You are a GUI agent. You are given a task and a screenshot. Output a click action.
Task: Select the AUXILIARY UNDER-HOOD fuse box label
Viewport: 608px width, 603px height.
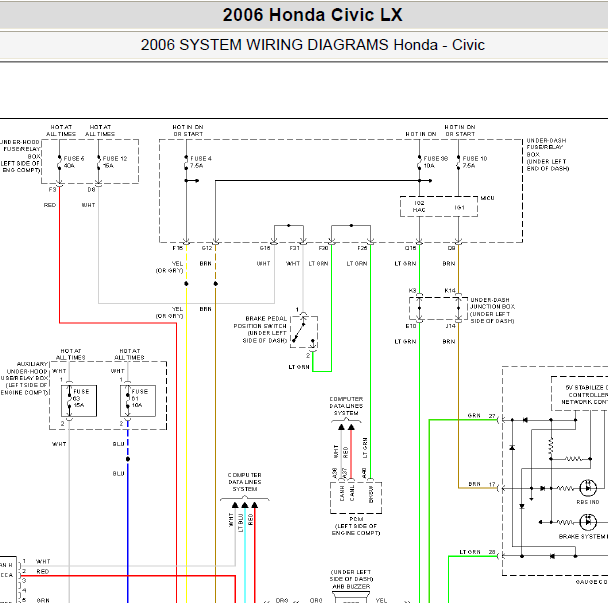(24, 378)
